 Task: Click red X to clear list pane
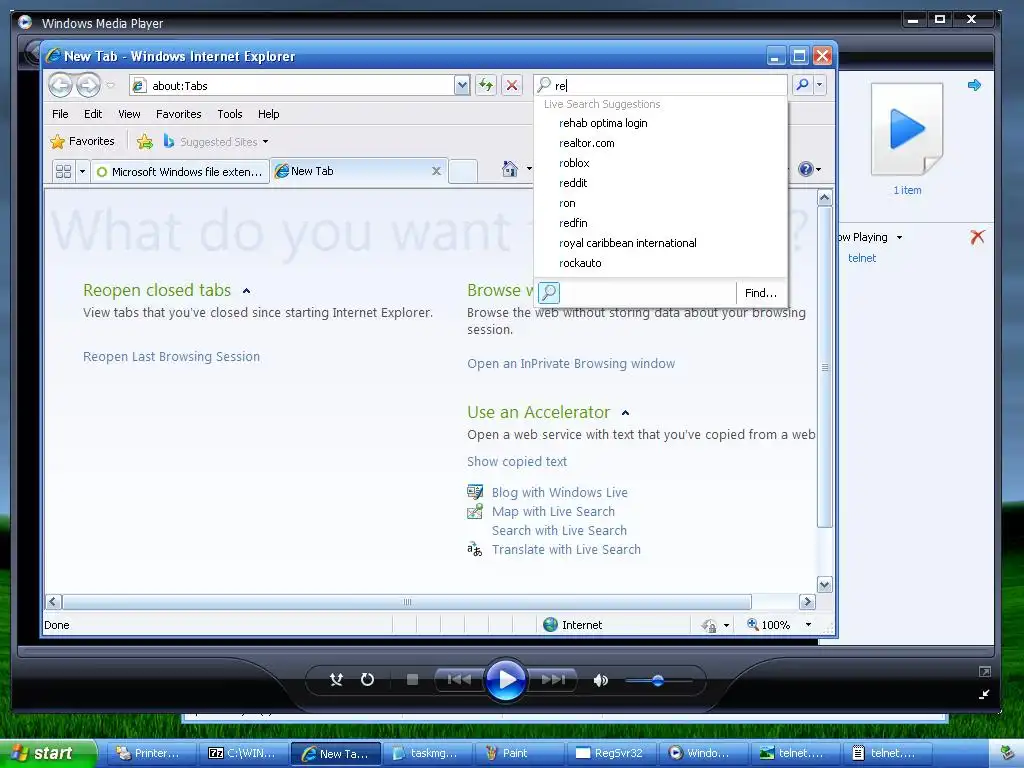pyautogui.click(x=977, y=236)
